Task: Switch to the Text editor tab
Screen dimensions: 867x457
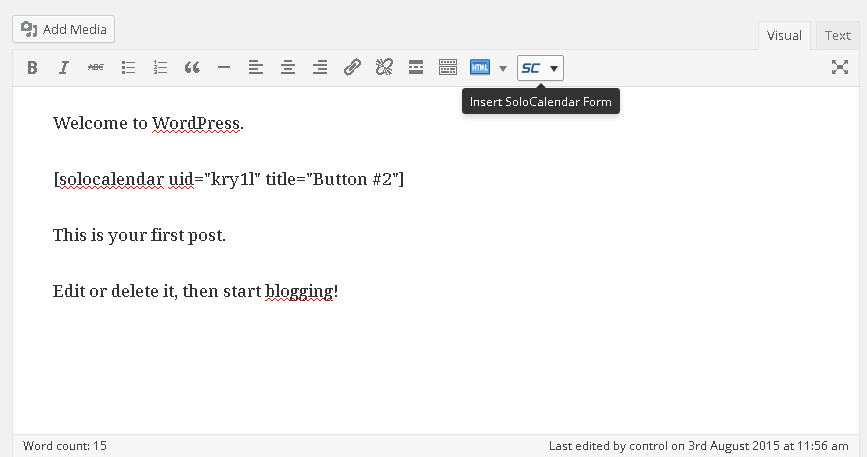Action: point(838,36)
